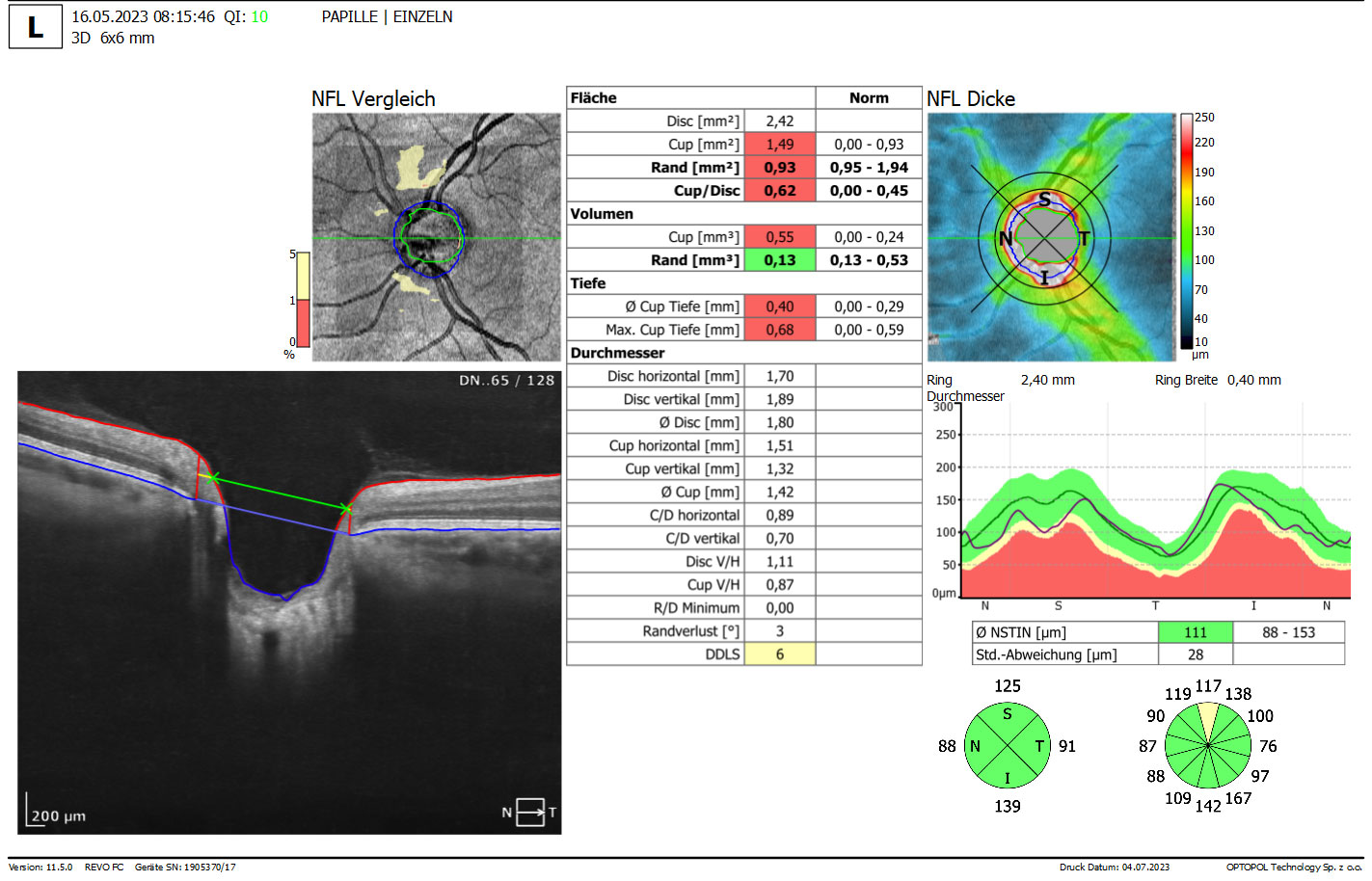The width and height of the screenshot is (1372, 881).
Task: Click the R/D Minimum row label
Action: [696, 608]
